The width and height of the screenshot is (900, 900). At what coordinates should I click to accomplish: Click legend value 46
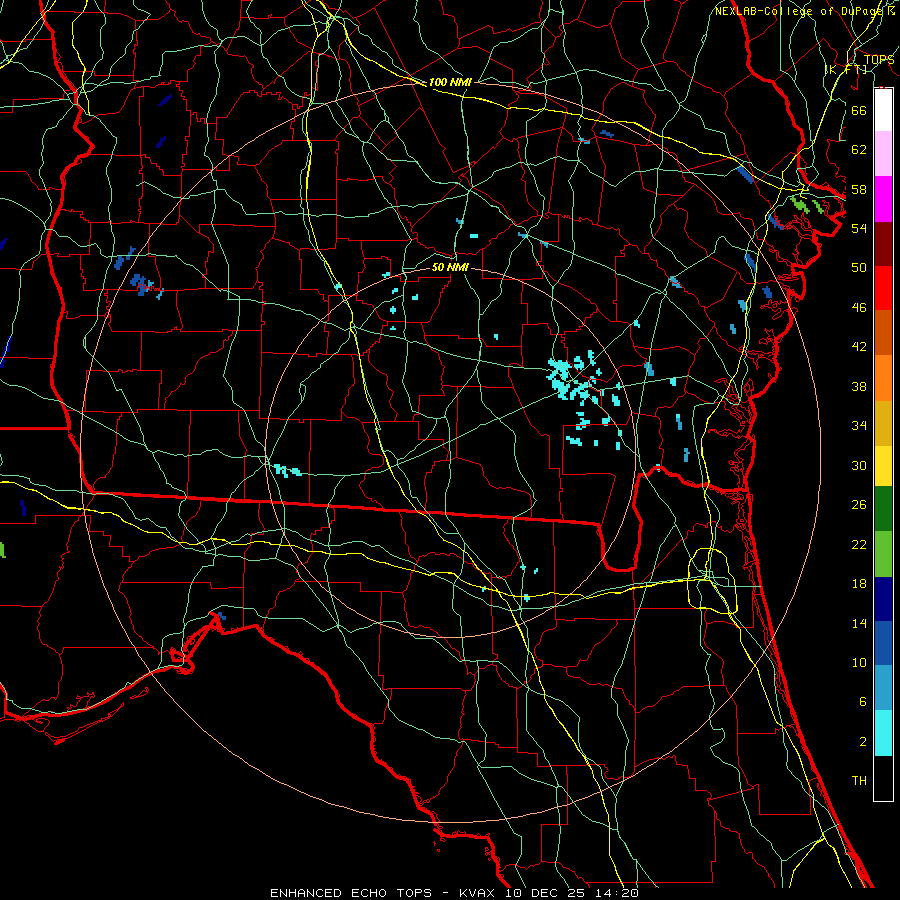coord(859,308)
